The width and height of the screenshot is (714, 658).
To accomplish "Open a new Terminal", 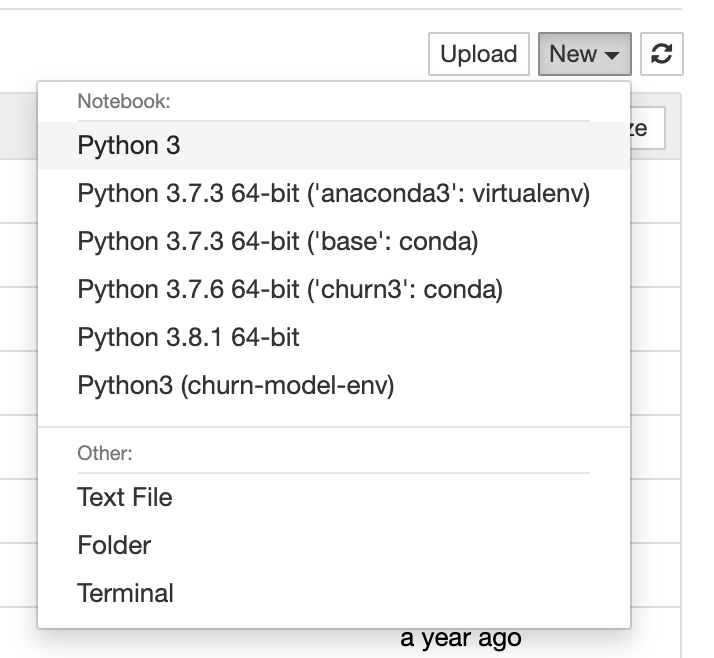I will (x=125, y=593).
